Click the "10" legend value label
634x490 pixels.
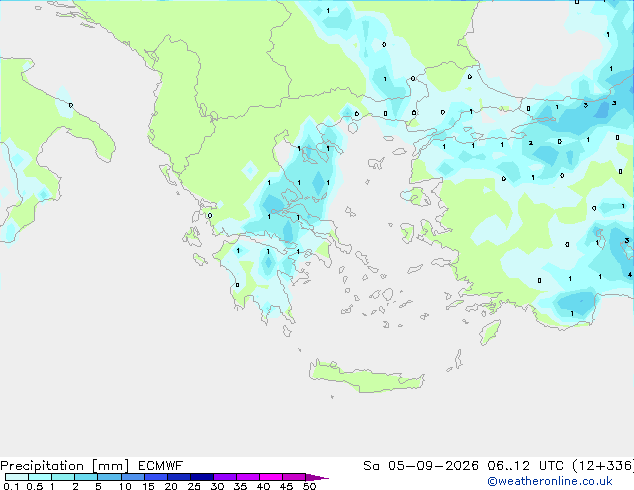[125, 486]
